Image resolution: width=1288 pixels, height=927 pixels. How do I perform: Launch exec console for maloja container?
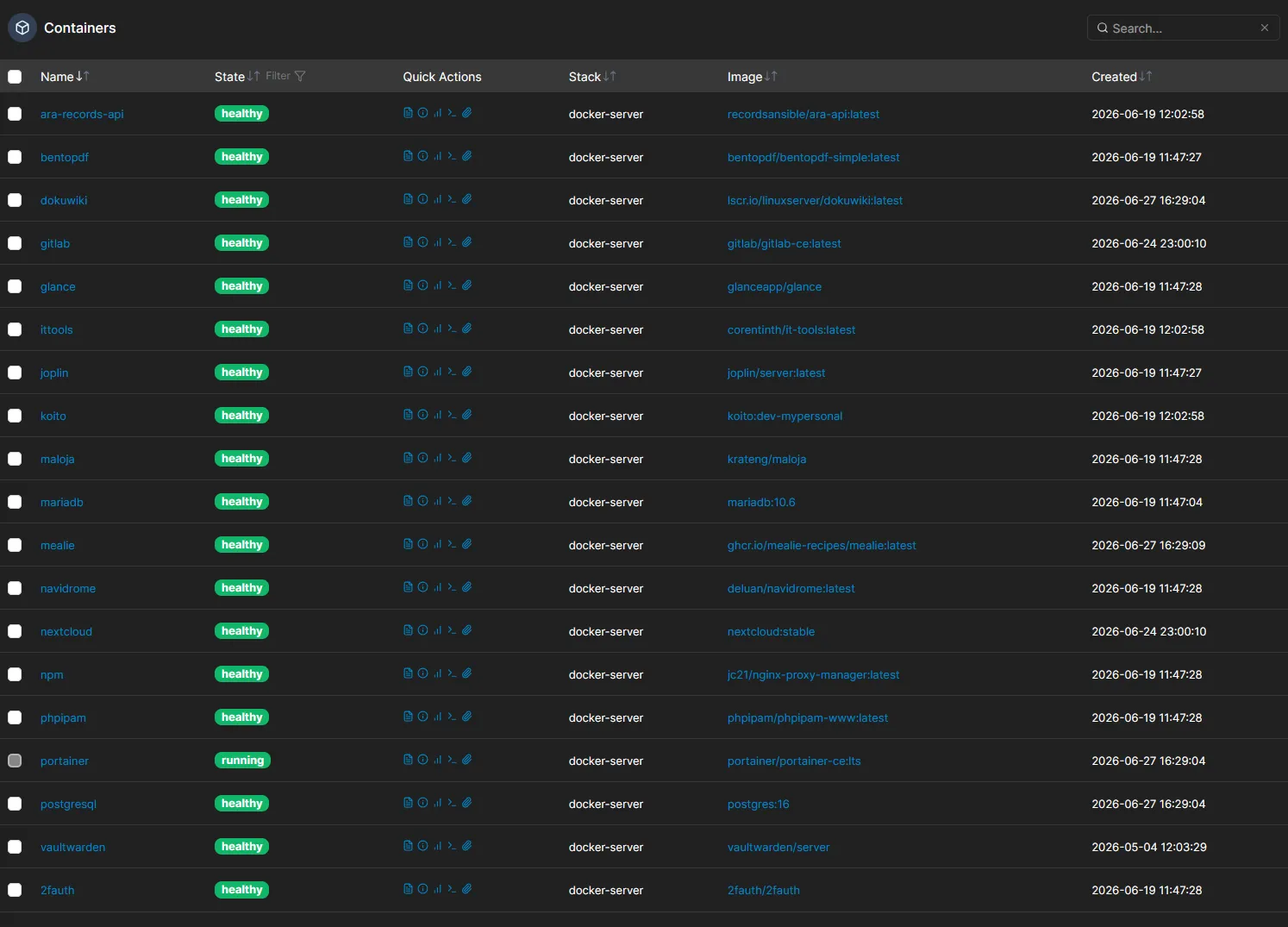click(x=452, y=458)
